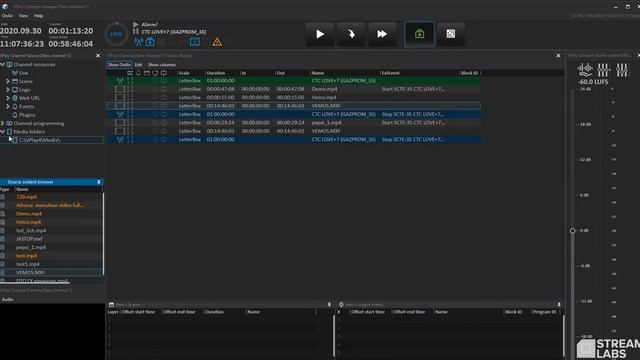Click the Play transport button
This screenshot has height=360, width=640.
point(320,34)
